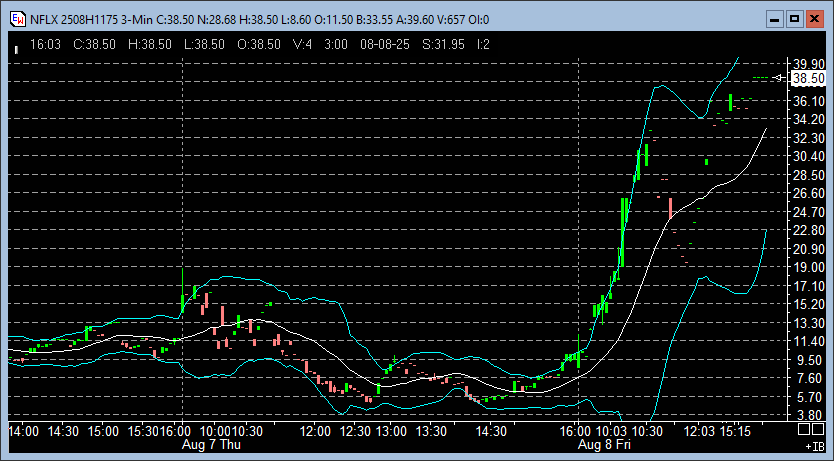
Task: Click the 15:15 time axis label
Action: point(736,431)
